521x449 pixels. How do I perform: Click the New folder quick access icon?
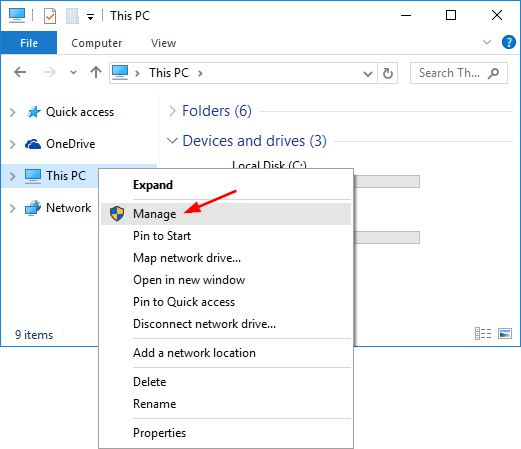point(72,16)
